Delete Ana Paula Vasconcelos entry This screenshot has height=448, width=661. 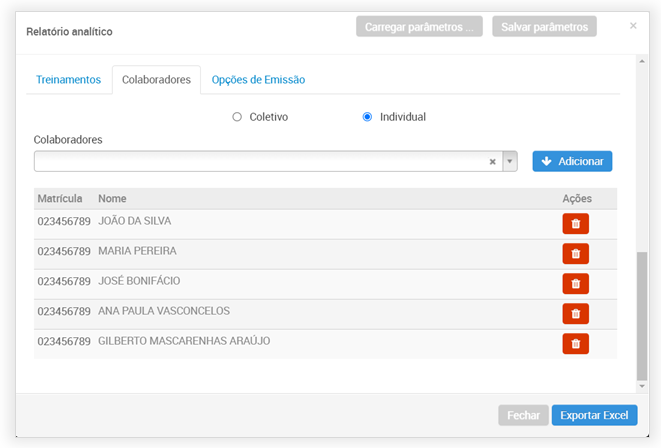pyautogui.click(x=575, y=314)
